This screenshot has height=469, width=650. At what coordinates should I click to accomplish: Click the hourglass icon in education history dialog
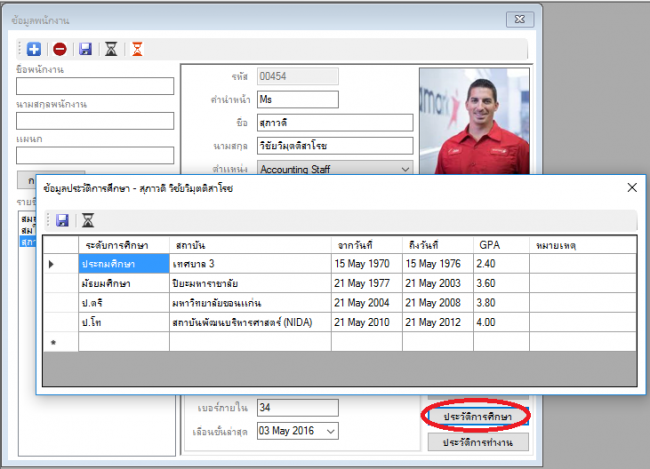(x=88, y=220)
